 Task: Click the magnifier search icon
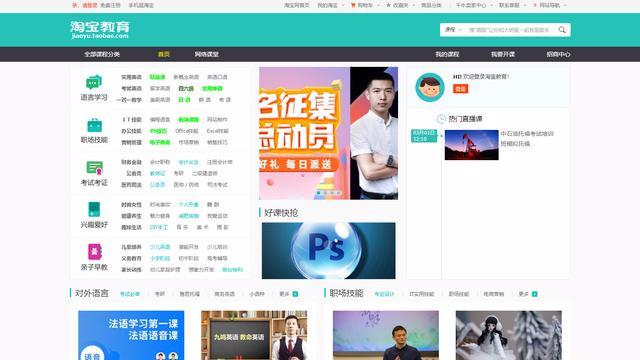[x=562, y=30]
